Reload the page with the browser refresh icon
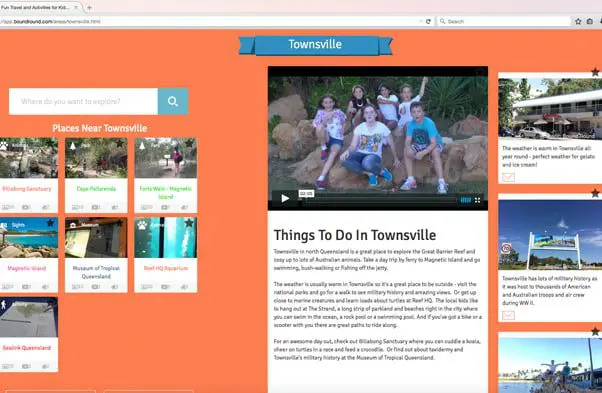The height and width of the screenshot is (393, 602). (428, 21)
